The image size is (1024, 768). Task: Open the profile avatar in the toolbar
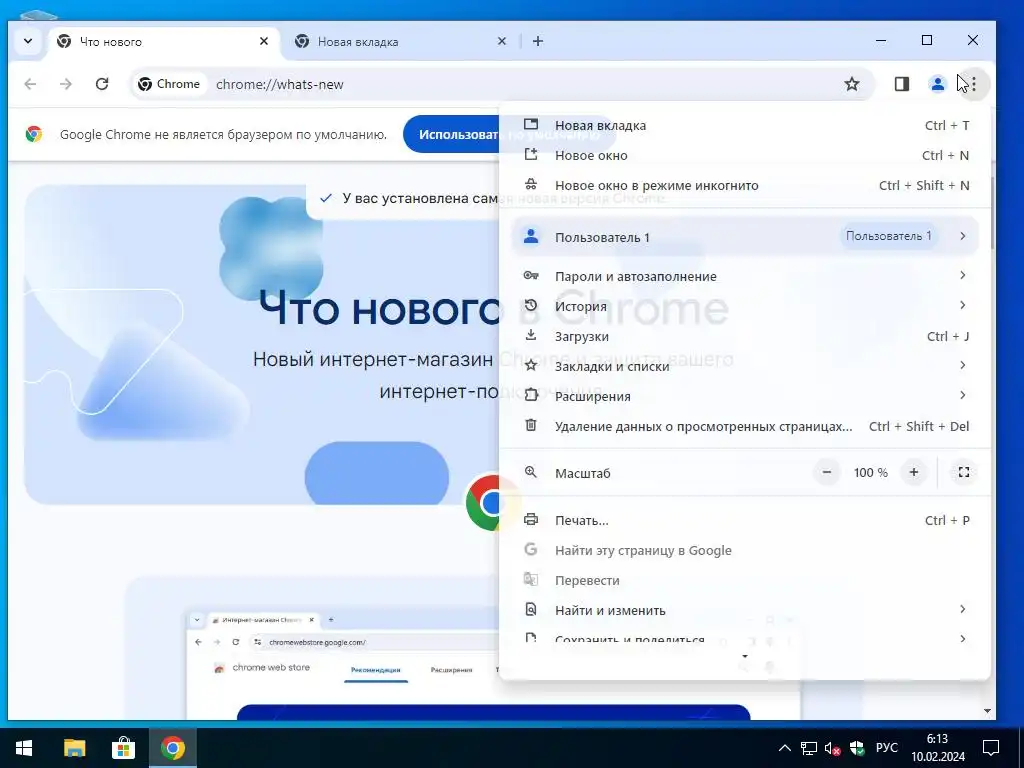937,84
